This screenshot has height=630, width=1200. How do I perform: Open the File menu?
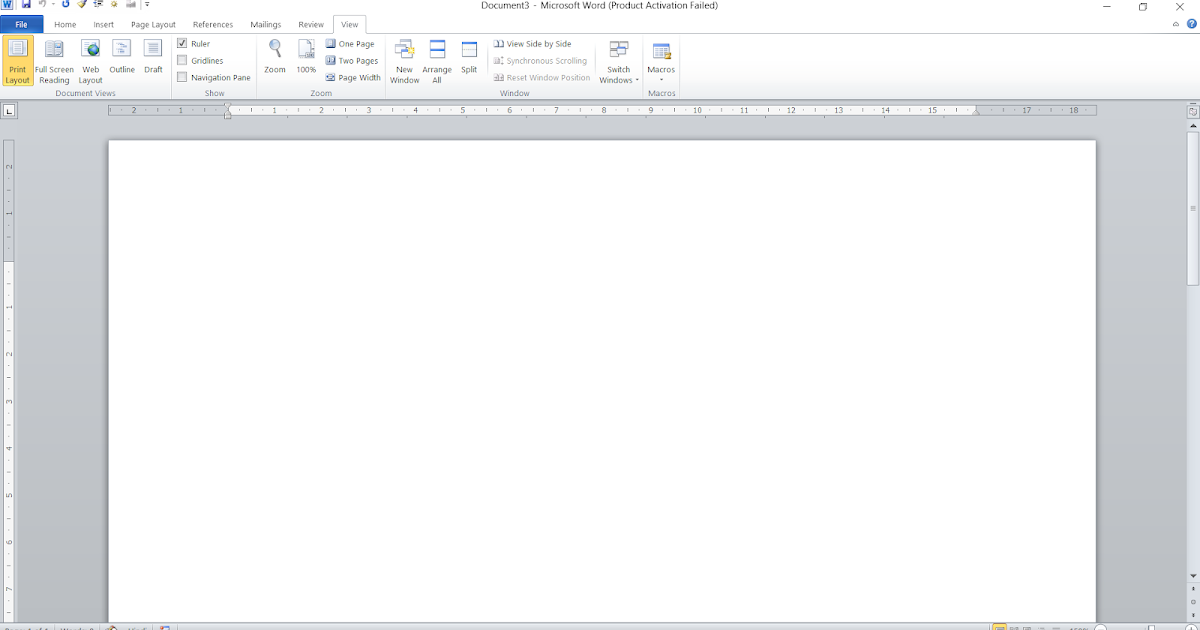20,24
